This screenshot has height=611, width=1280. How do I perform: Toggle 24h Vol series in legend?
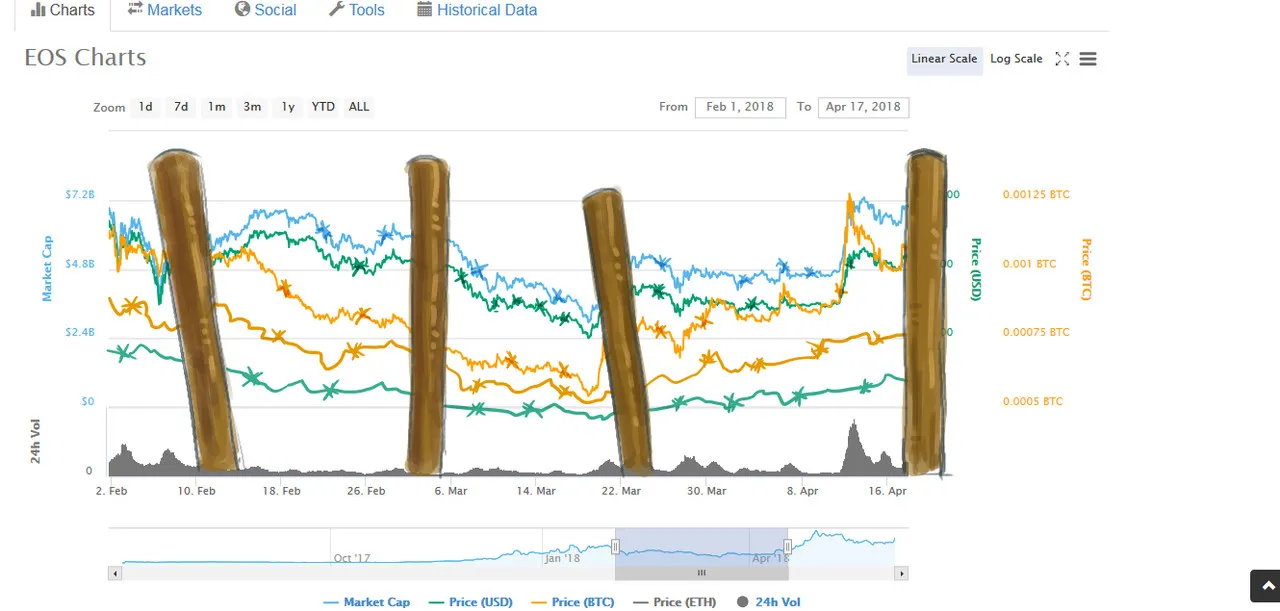[768, 602]
